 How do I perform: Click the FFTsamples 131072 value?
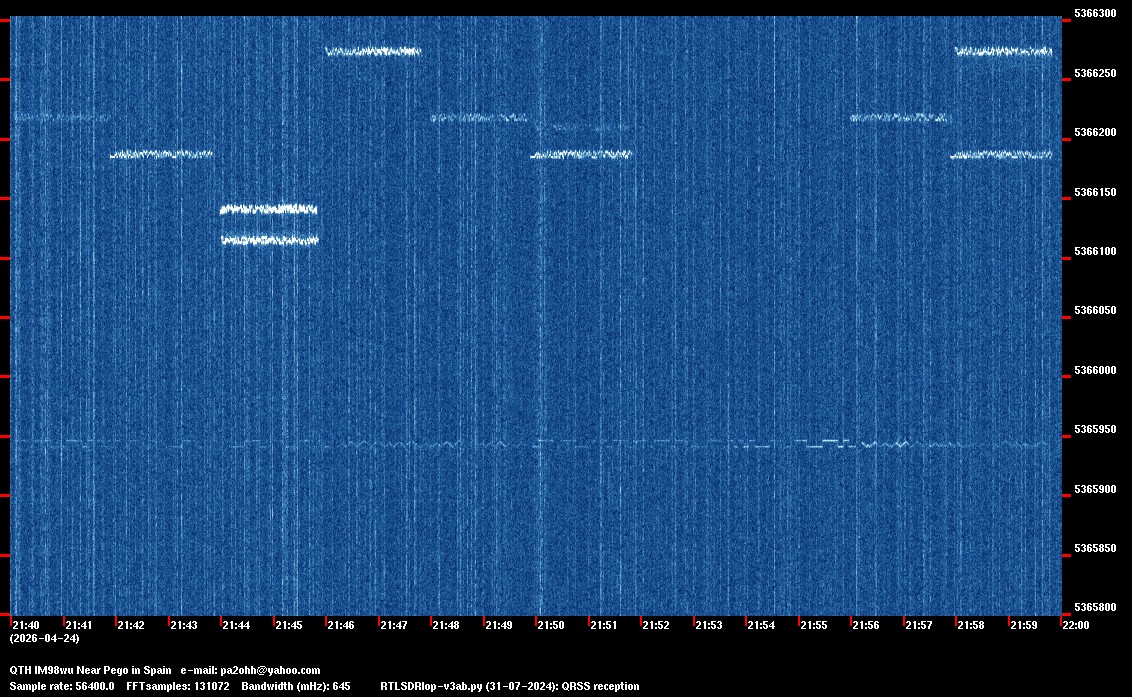[178, 686]
